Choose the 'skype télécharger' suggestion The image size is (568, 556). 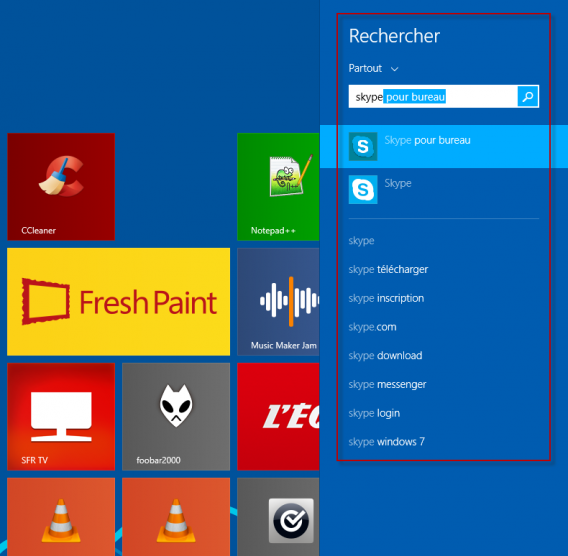pos(388,269)
